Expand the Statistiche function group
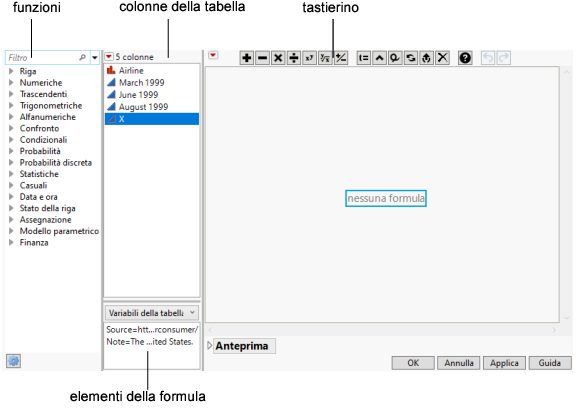 [11, 174]
